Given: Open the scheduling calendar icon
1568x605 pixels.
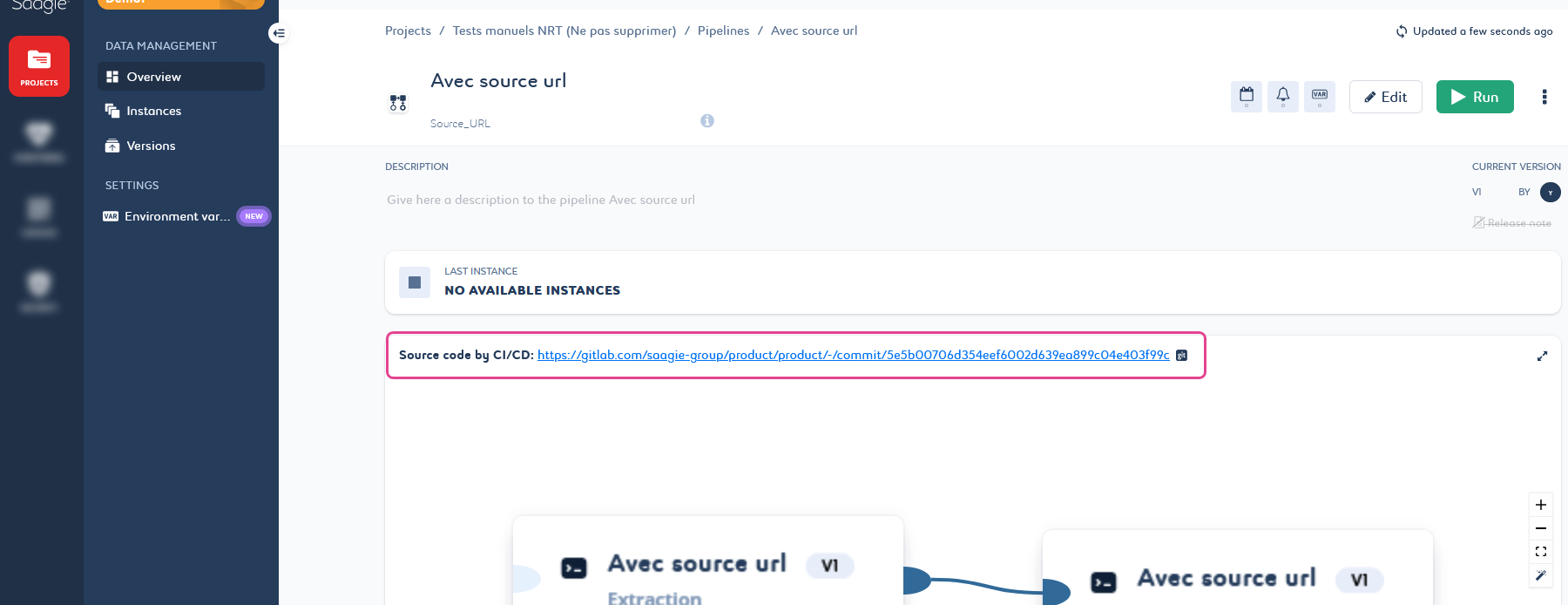Looking at the screenshot, I should pos(1247,97).
